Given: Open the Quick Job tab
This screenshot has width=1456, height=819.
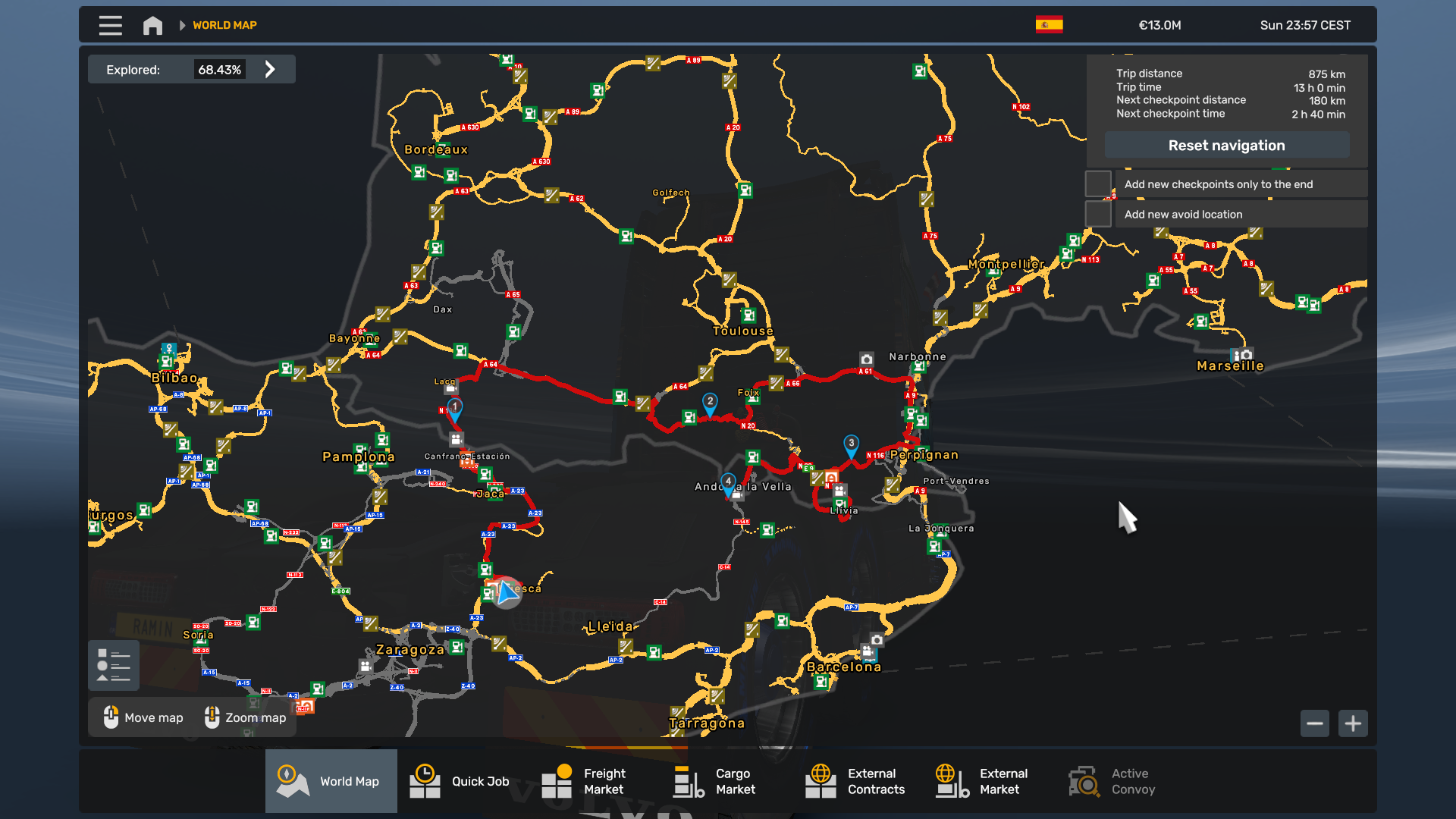Looking at the screenshot, I should tap(463, 781).
